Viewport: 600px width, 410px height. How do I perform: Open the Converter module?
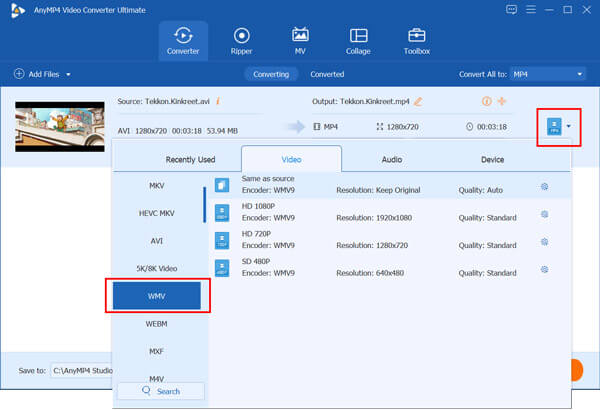pos(183,41)
